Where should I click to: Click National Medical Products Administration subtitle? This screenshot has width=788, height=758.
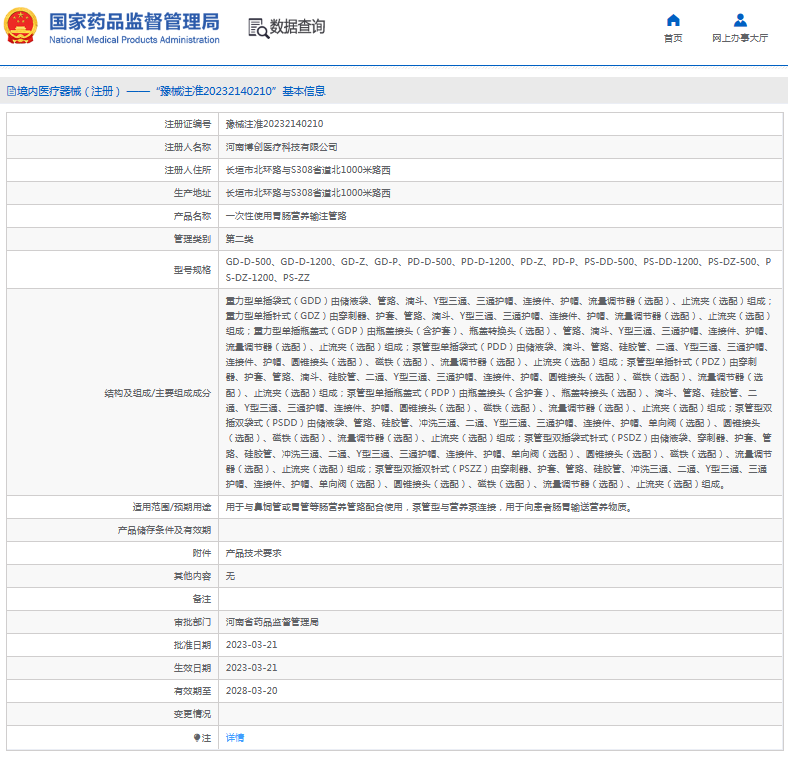tap(134, 40)
